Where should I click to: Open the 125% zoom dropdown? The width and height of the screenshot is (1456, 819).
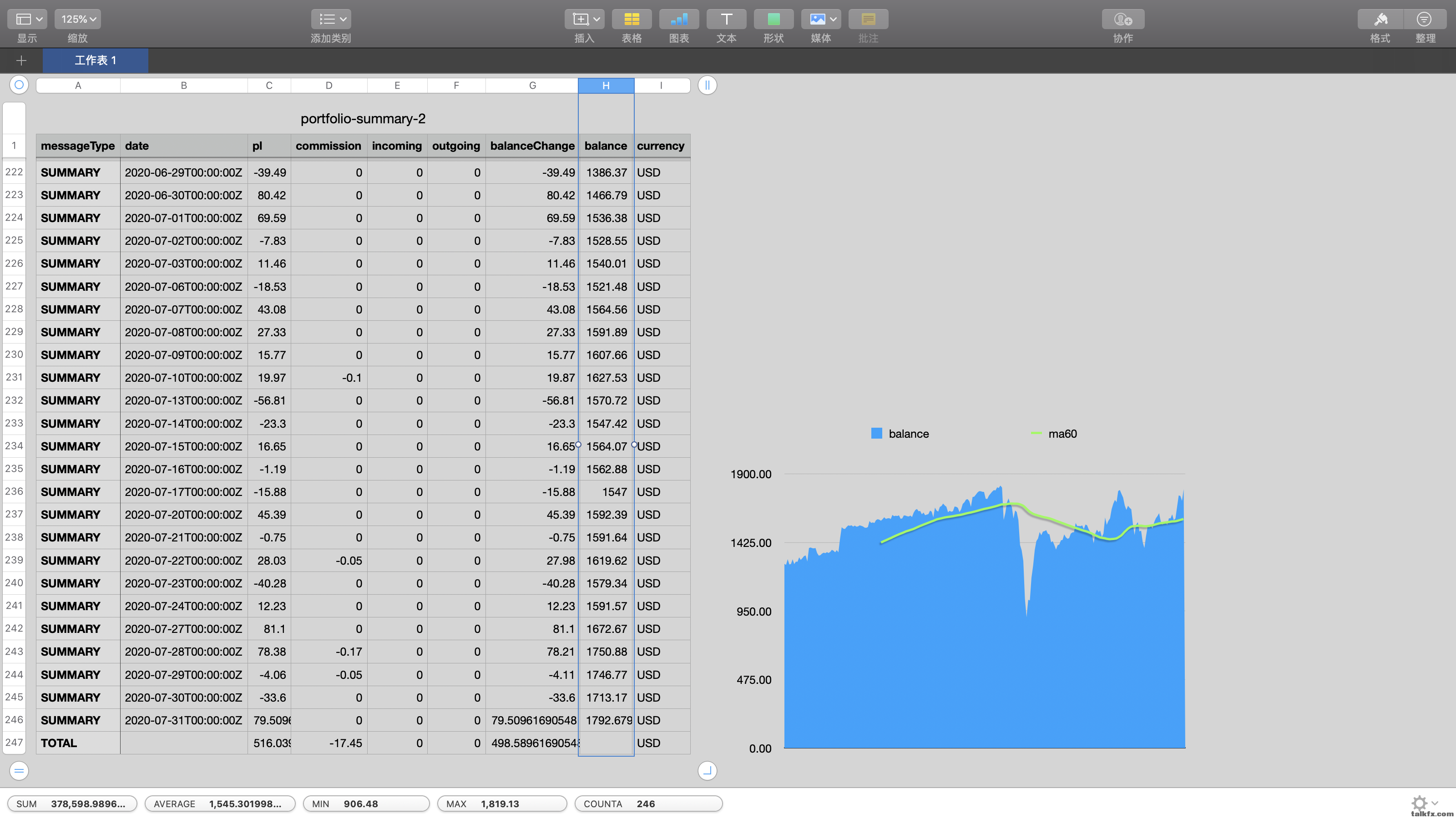tap(77, 19)
